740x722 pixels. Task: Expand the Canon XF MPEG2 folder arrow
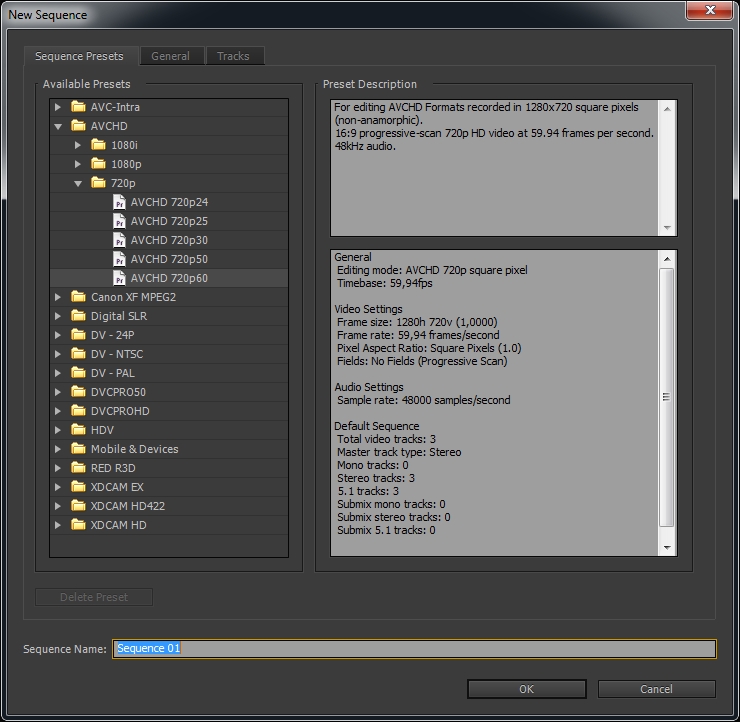click(x=58, y=297)
